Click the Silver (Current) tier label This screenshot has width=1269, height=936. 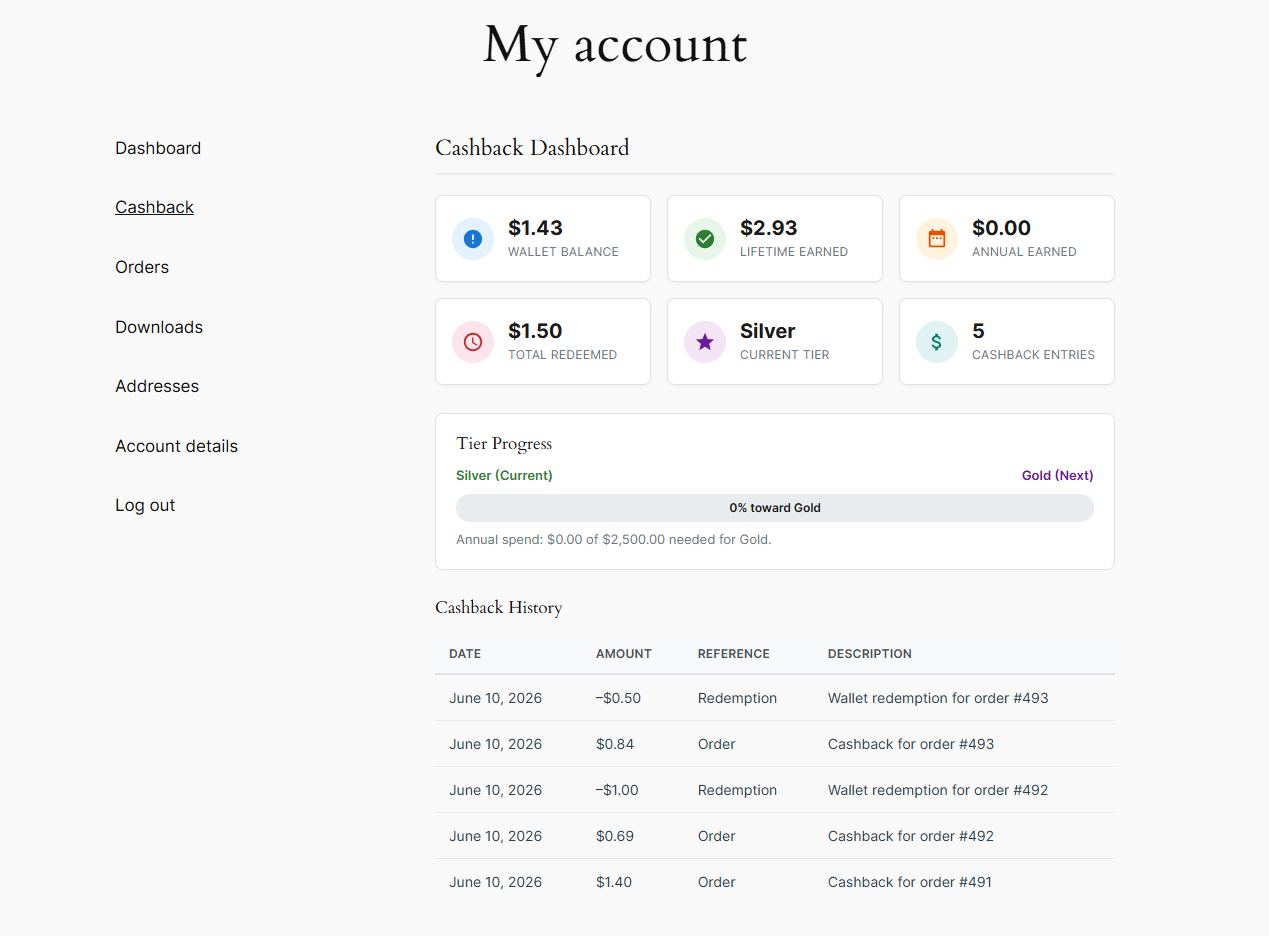[x=504, y=476]
